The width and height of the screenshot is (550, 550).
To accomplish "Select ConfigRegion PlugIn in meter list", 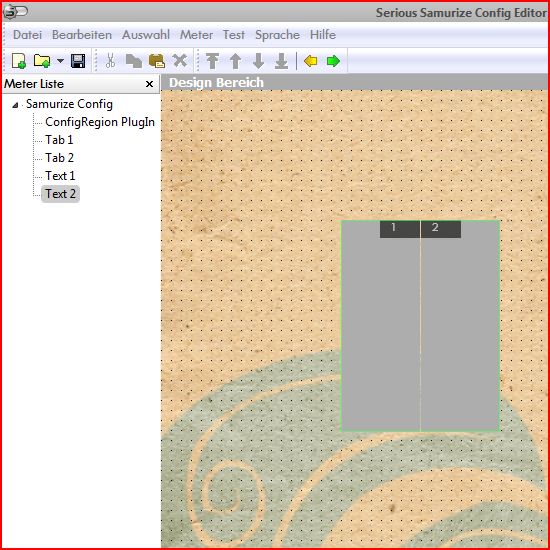I will pyautogui.click(x=100, y=122).
